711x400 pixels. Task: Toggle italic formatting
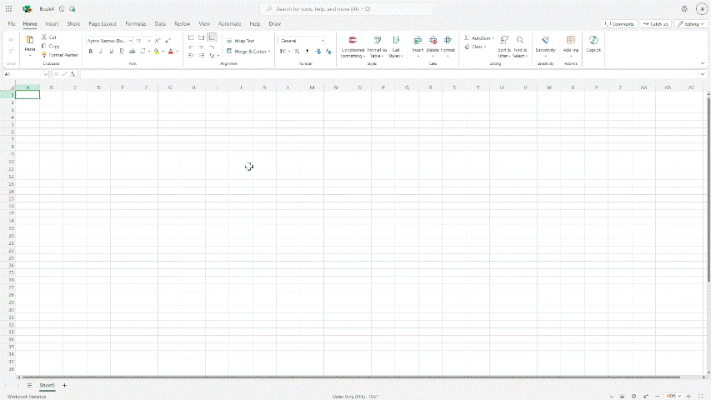pos(101,51)
